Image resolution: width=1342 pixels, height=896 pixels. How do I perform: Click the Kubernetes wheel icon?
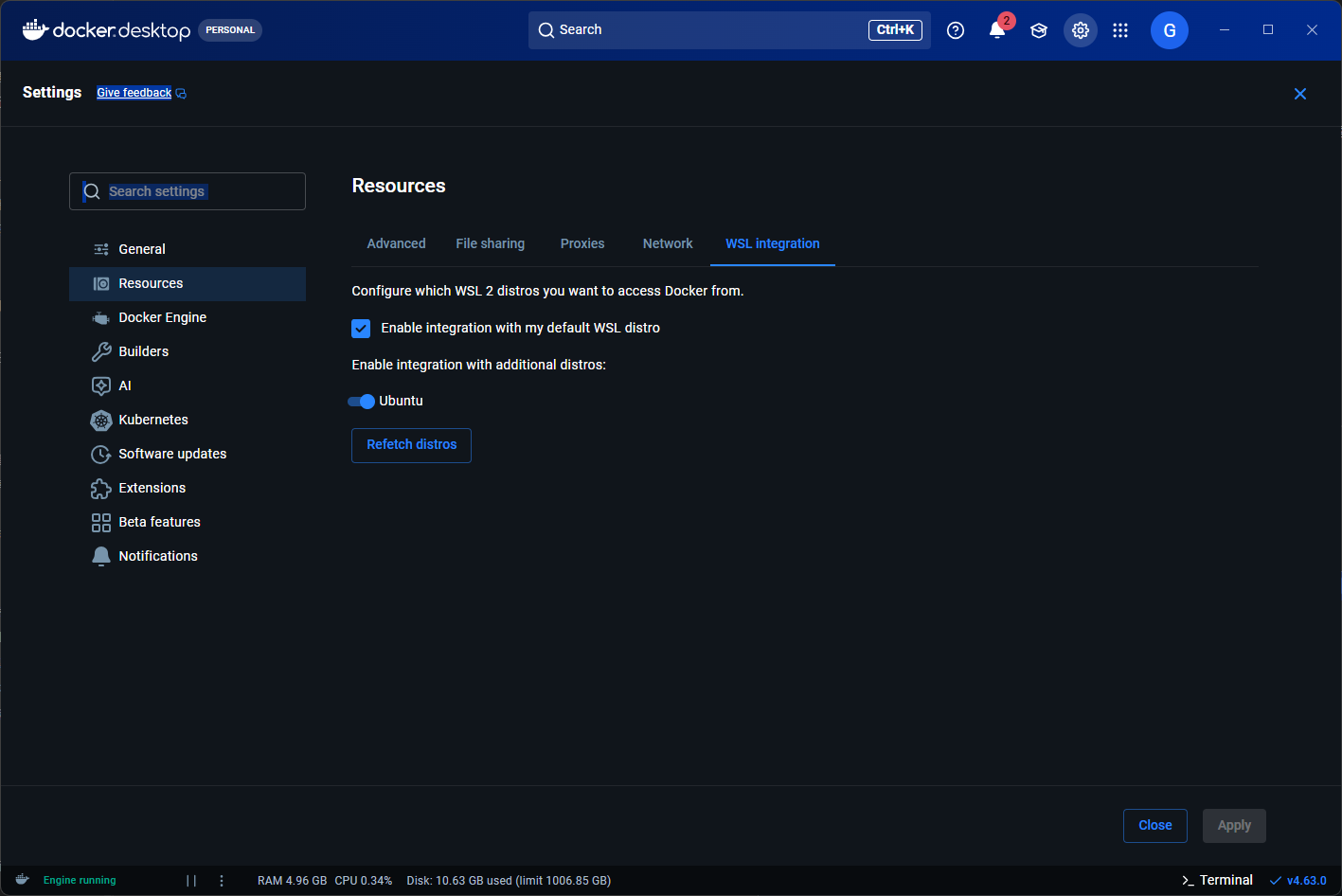101,420
